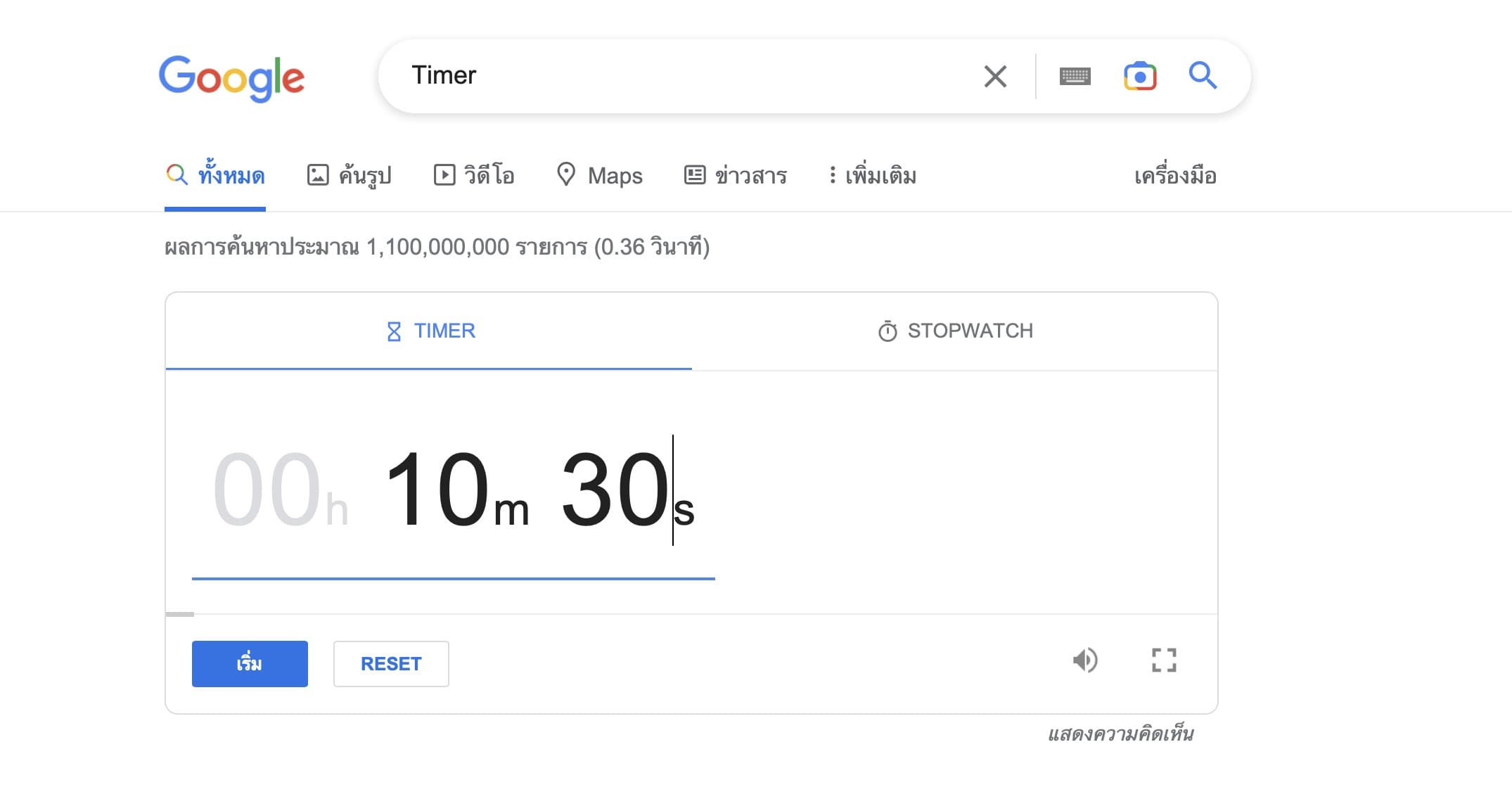The image size is (1512, 792).
Task: Search by image with camera icon
Action: click(x=1140, y=76)
